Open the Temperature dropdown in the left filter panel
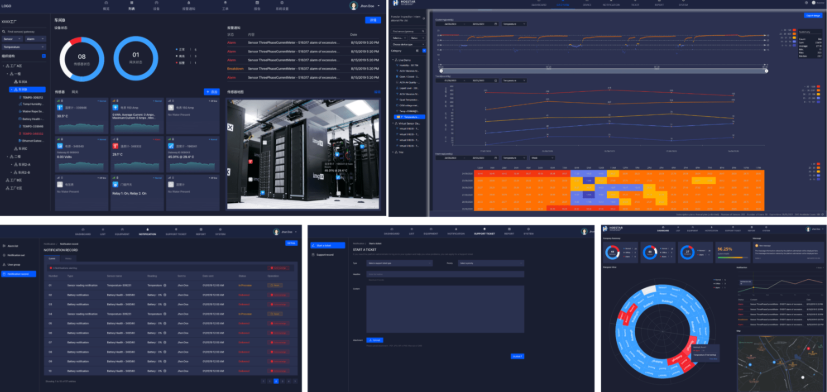The image size is (827, 392). (x=24, y=46)
